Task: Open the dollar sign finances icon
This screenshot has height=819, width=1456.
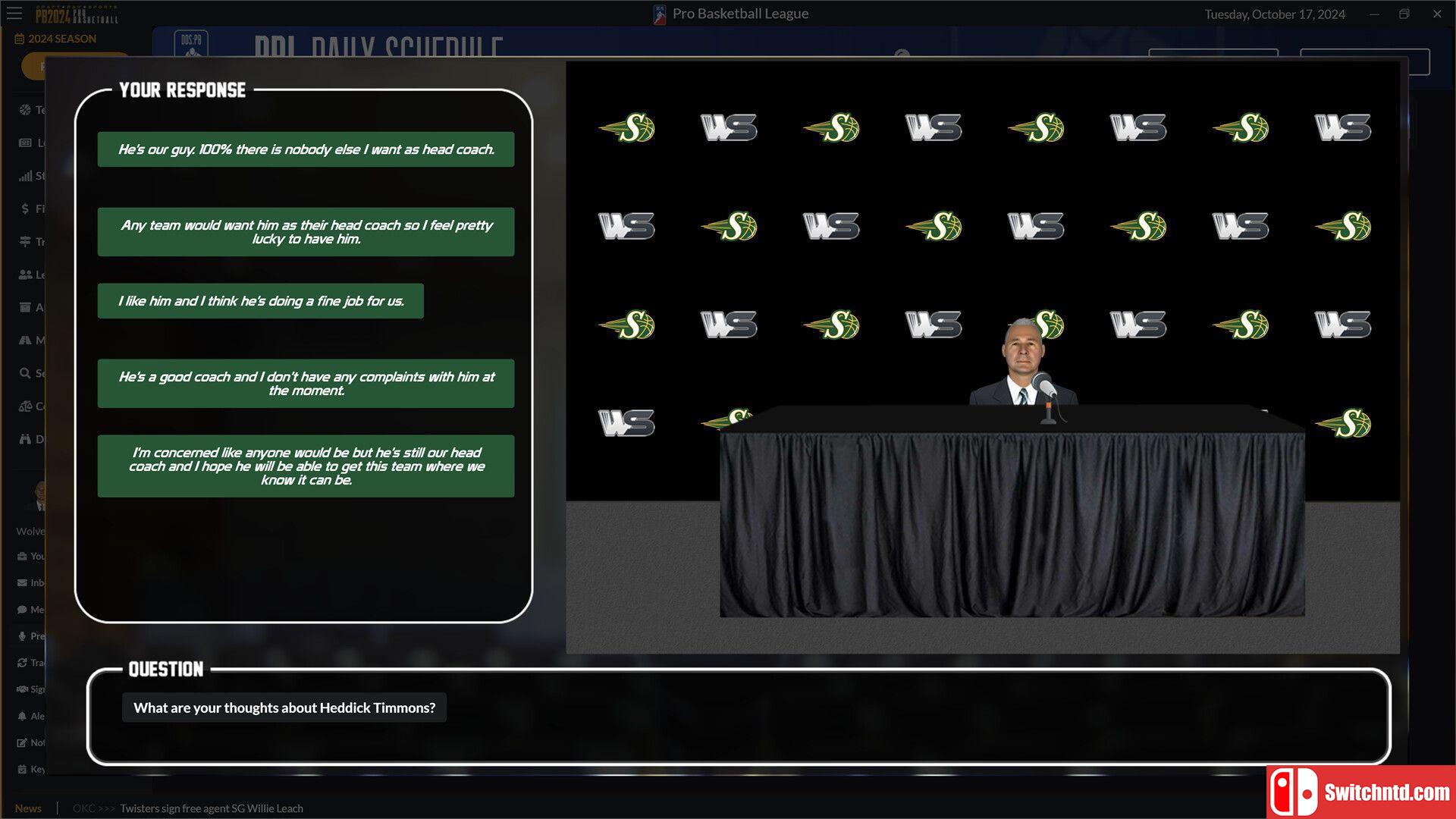Action: pos(25,209)
